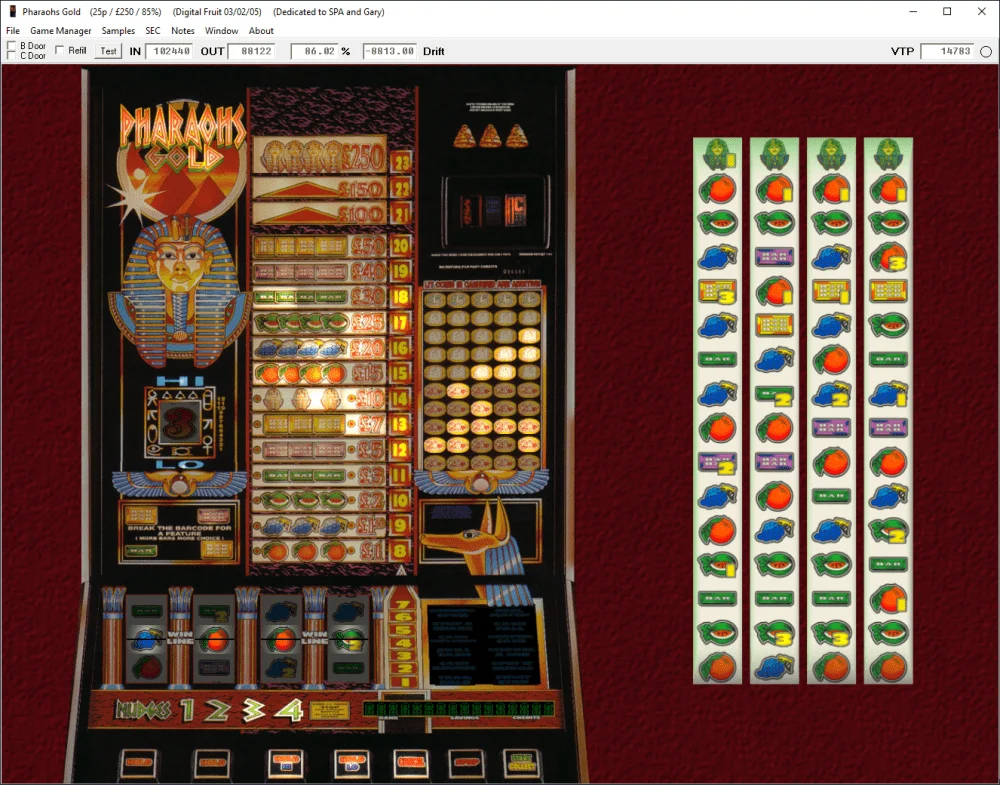Click the Nudges number 4 lamp
This screenshot has width=1000, height=785.
[289, 710]
